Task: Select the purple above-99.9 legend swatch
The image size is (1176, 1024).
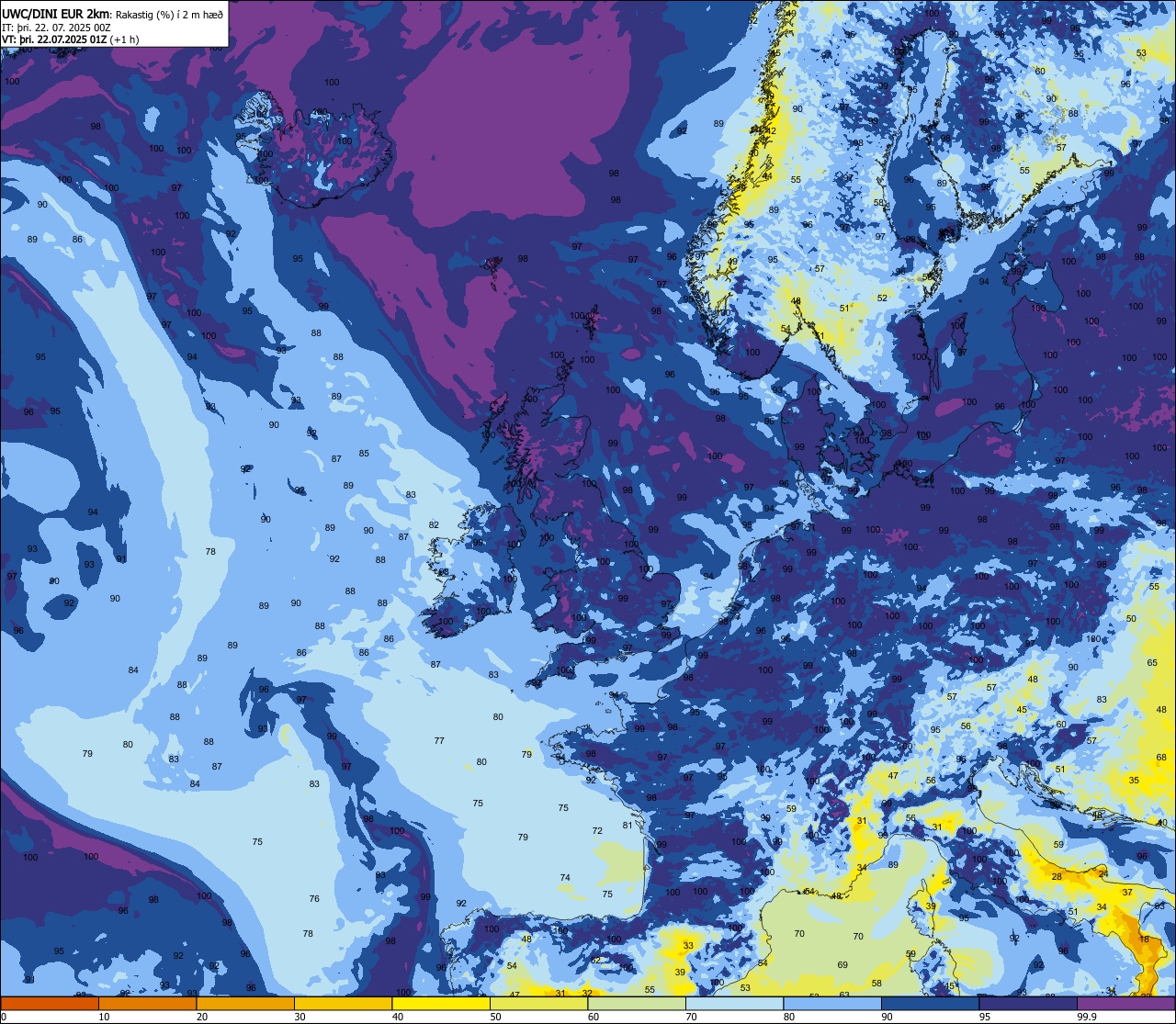Action: (1125, 1004)
